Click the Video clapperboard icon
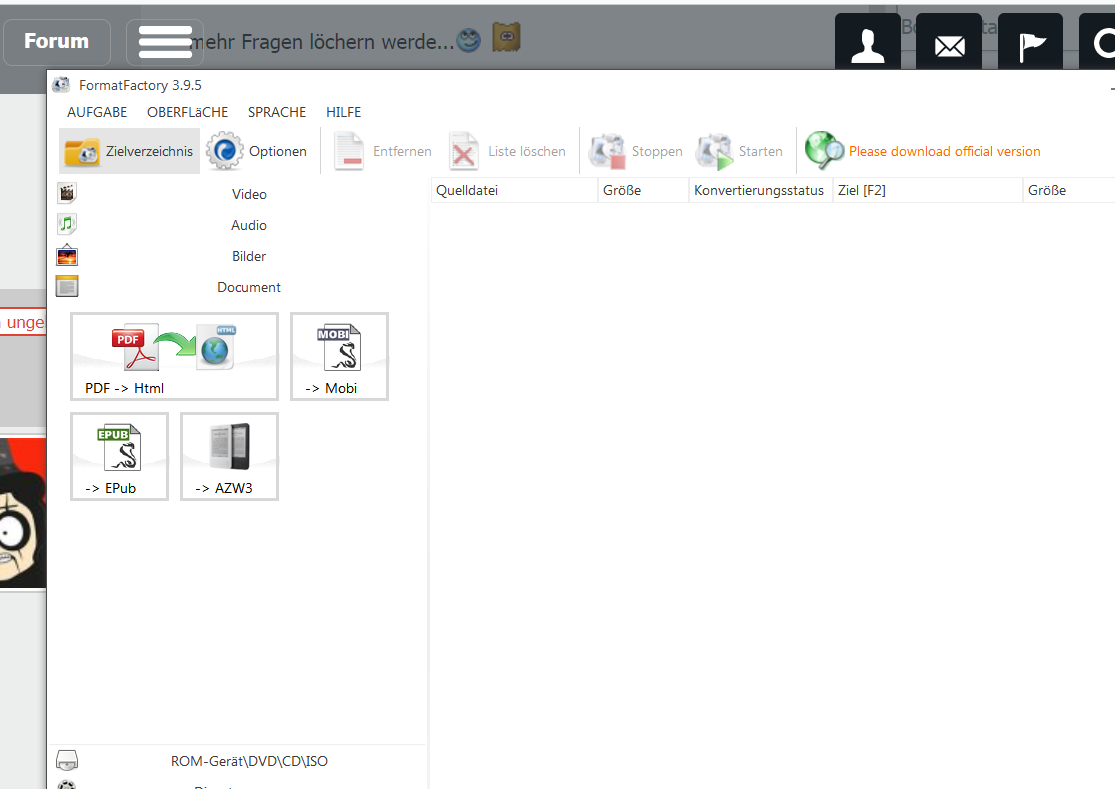The height and width of the screenshot is (789, 1115). click(67, 193)
